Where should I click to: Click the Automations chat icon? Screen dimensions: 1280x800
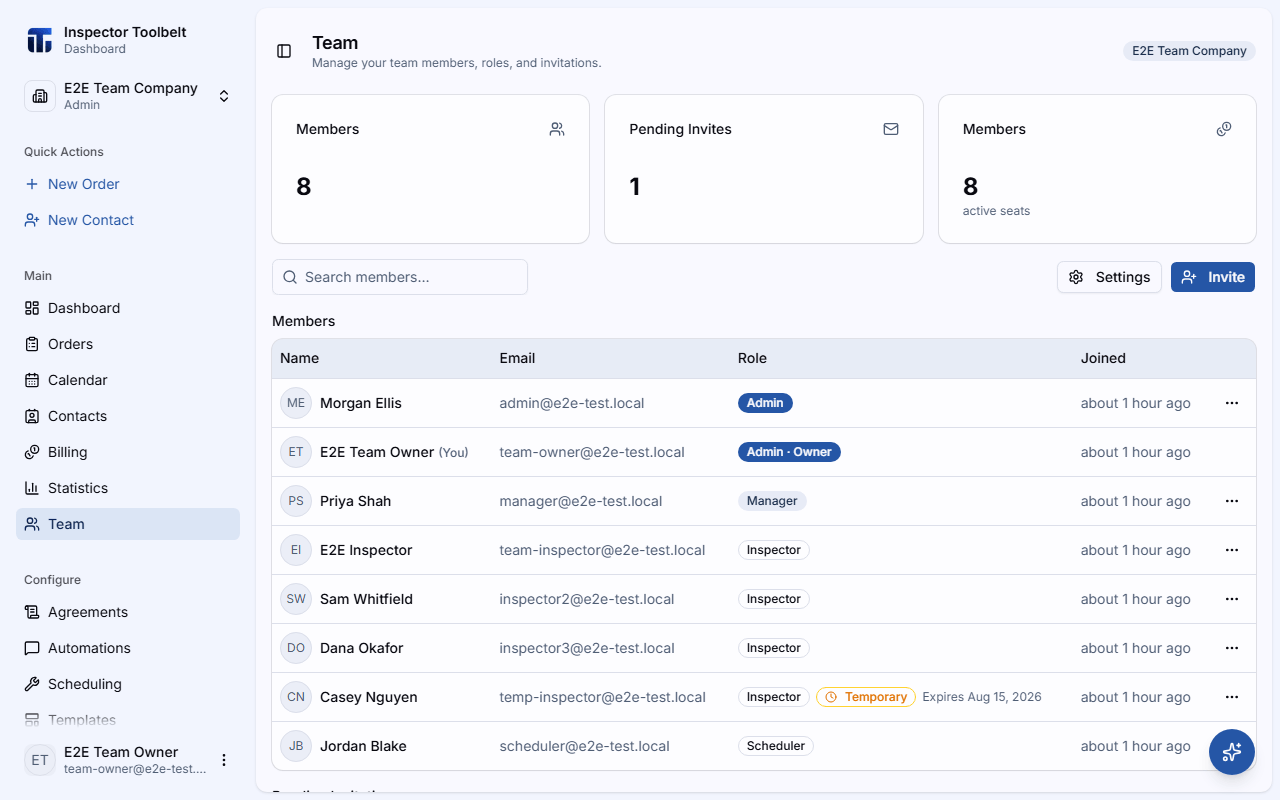32,648
